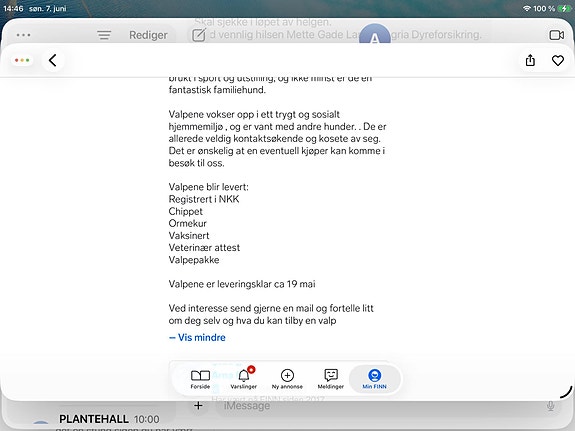Open Varslinger notifications bell
Image resolution: width=575 pixels, height=431 pixels.
click(x=243, y=379)
